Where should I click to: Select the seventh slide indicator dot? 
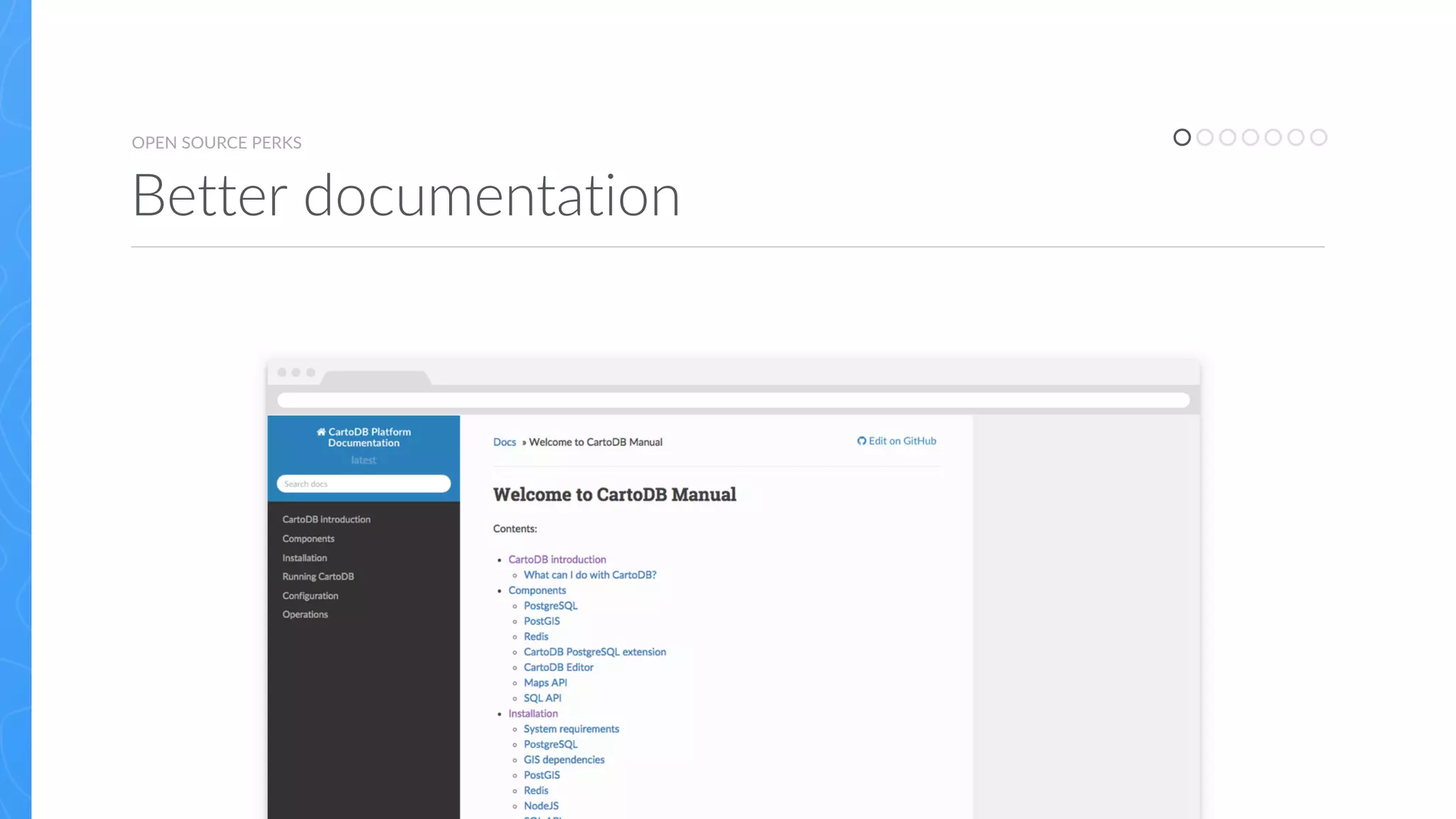click(1318, 137)
